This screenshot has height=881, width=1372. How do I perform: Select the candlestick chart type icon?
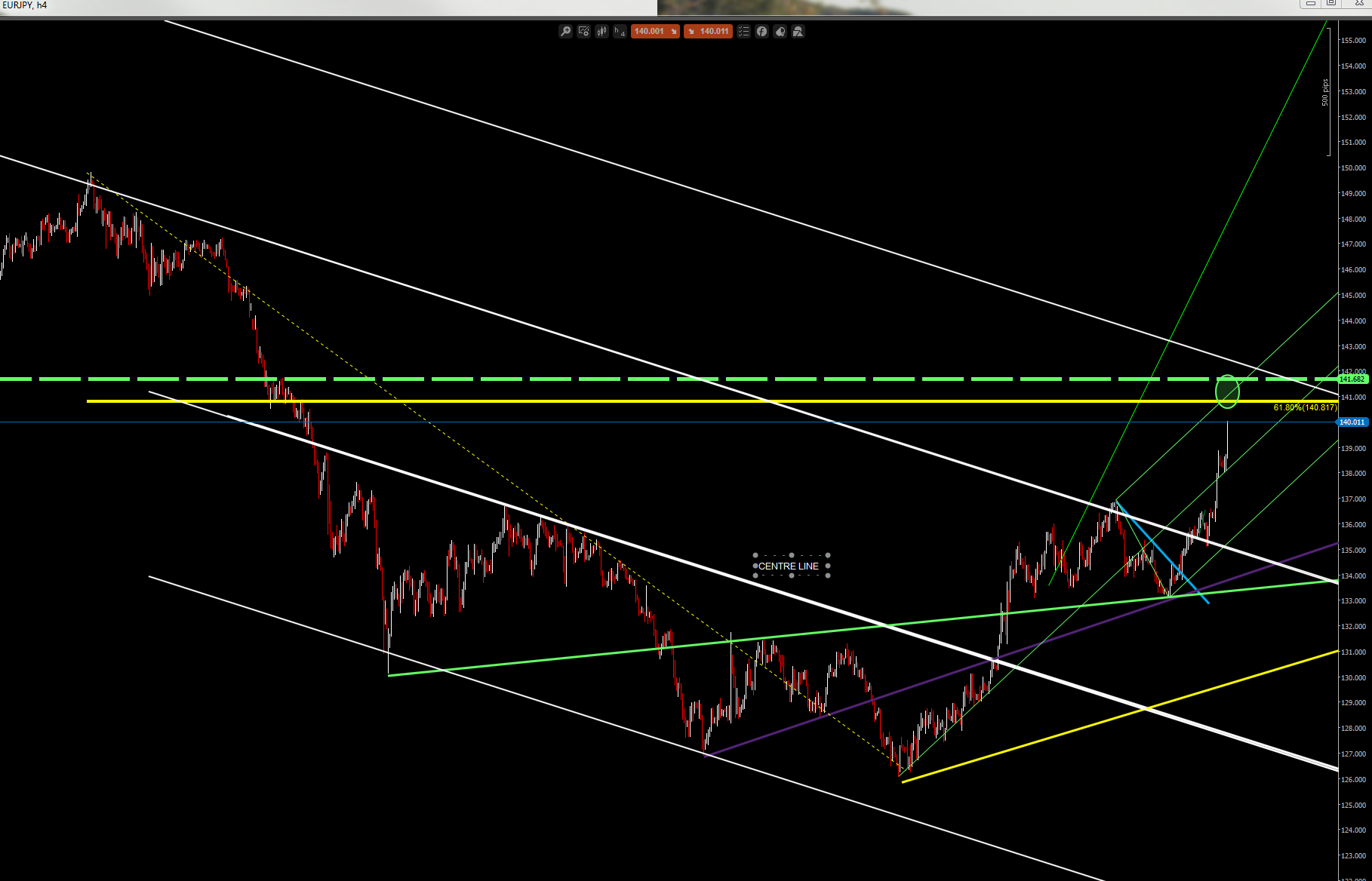click(601, 32)
